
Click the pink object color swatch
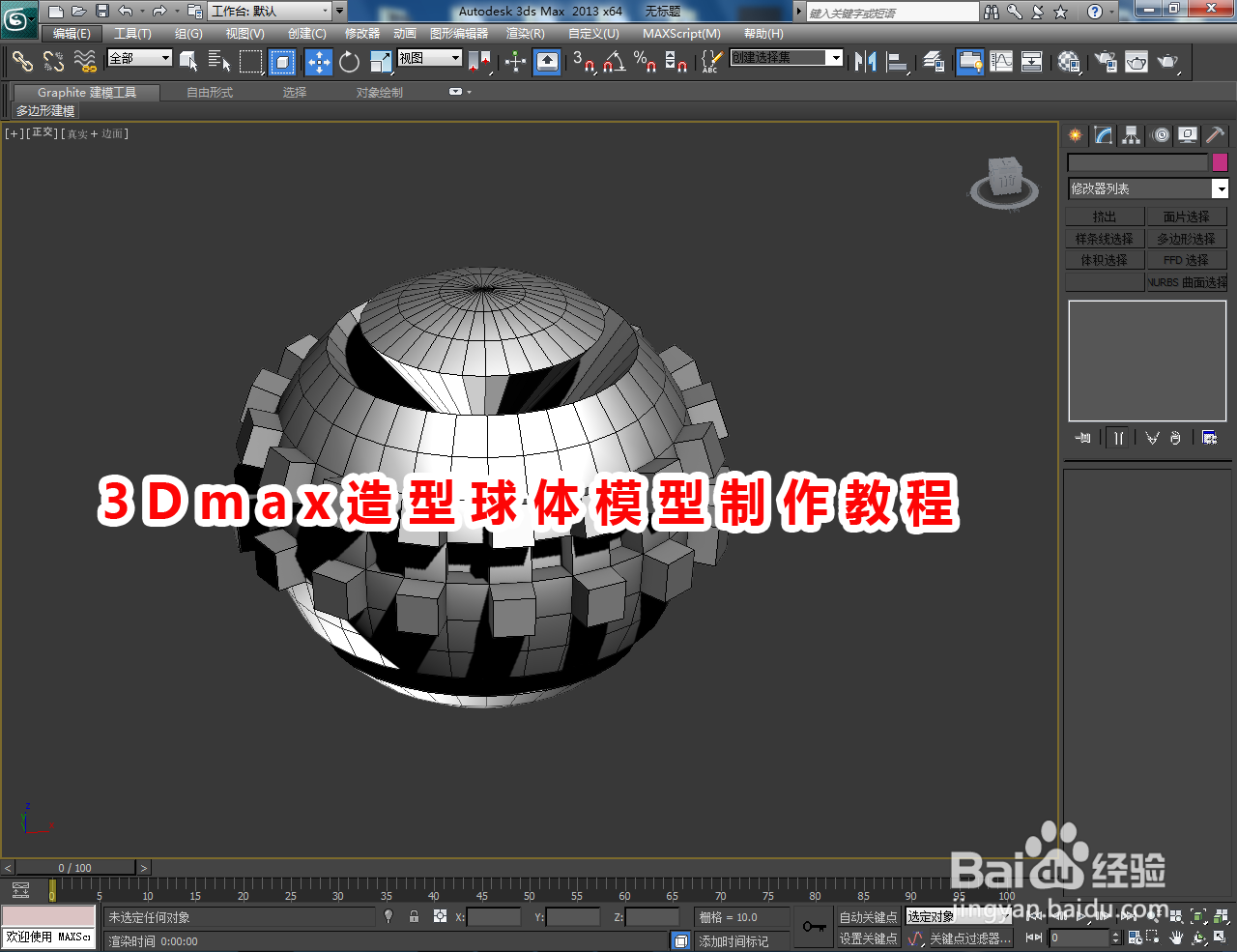pyautogui.click(x=1220, y=161)
